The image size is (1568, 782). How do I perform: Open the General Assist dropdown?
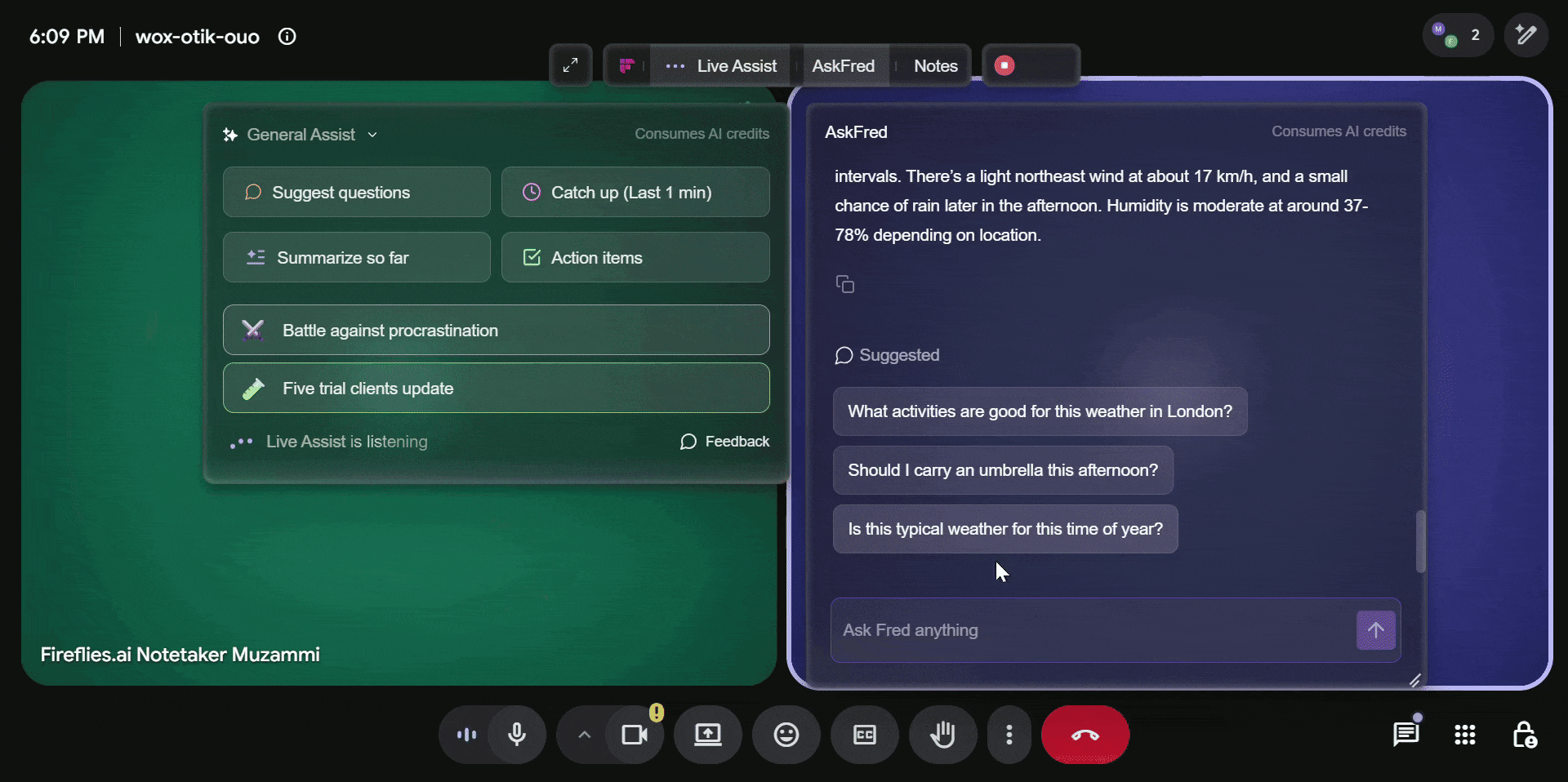tap(301, 135)
